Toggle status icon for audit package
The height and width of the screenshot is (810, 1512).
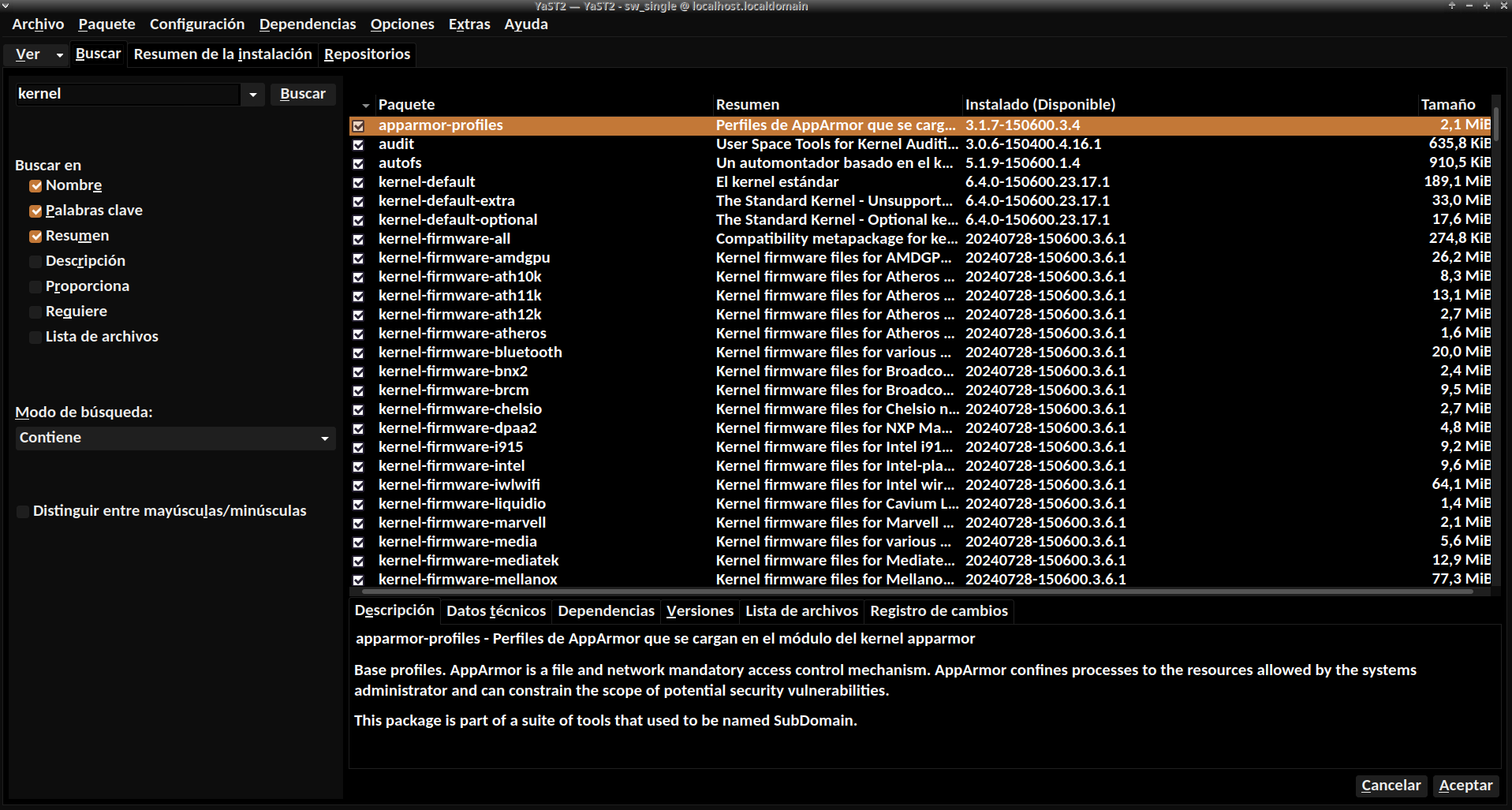(358, 144)
